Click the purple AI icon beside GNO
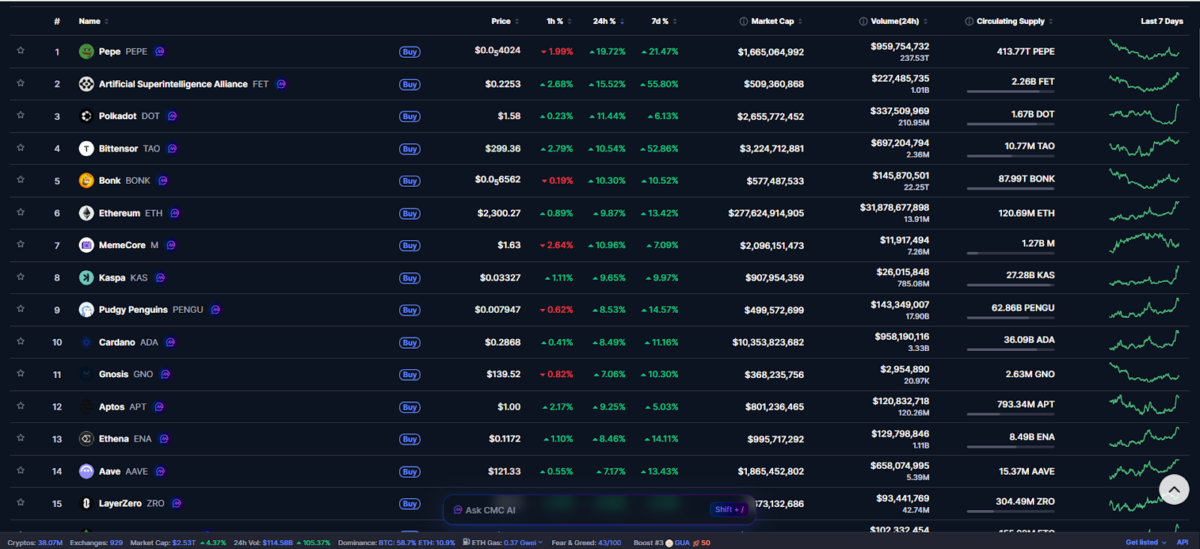 (x=165, y=374)
